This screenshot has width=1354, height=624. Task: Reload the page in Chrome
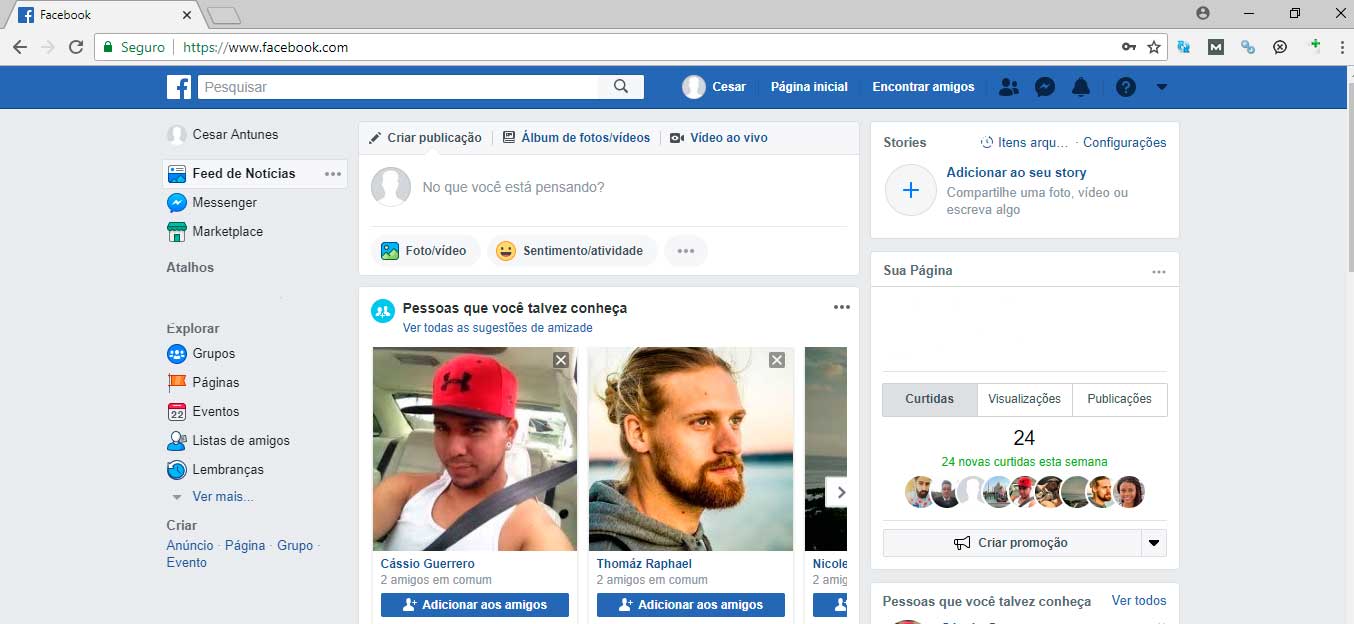[76, 47]
